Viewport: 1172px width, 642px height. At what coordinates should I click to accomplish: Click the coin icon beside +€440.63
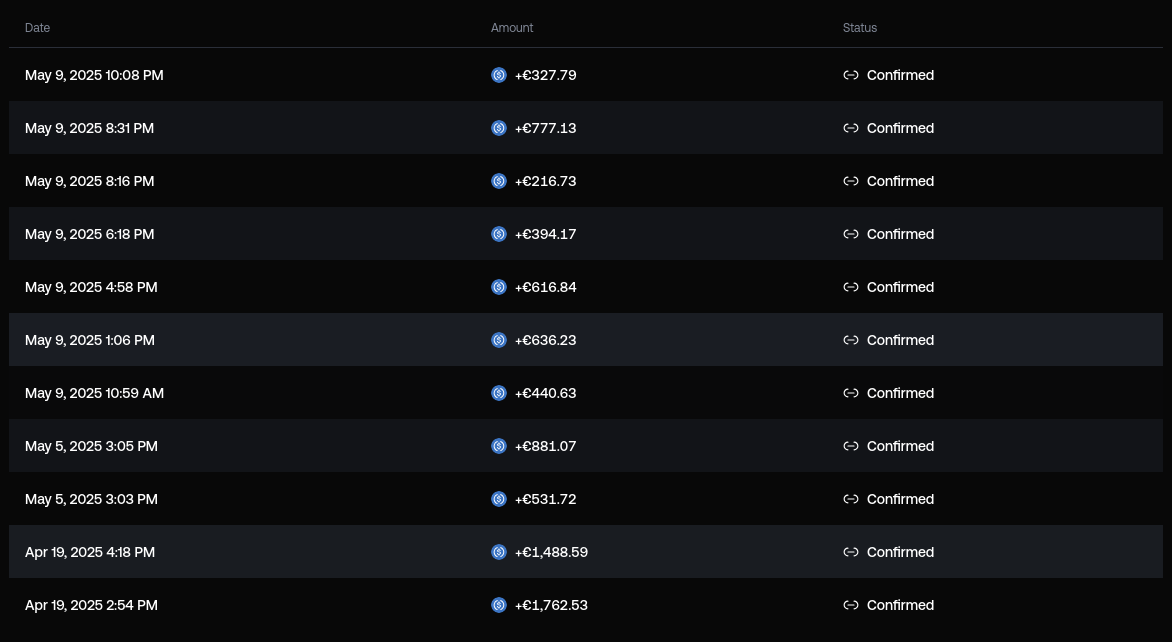499,393
